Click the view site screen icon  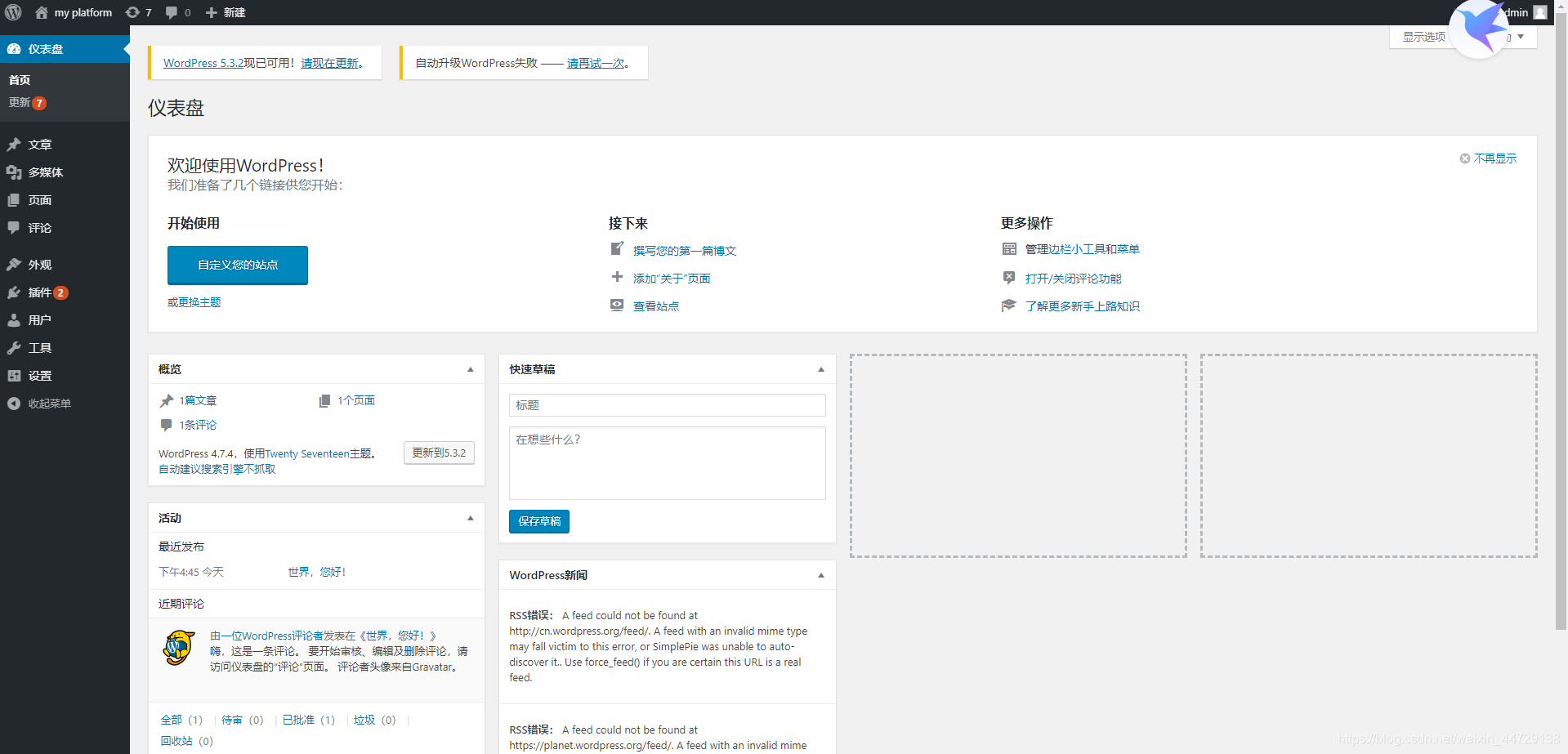617,305
